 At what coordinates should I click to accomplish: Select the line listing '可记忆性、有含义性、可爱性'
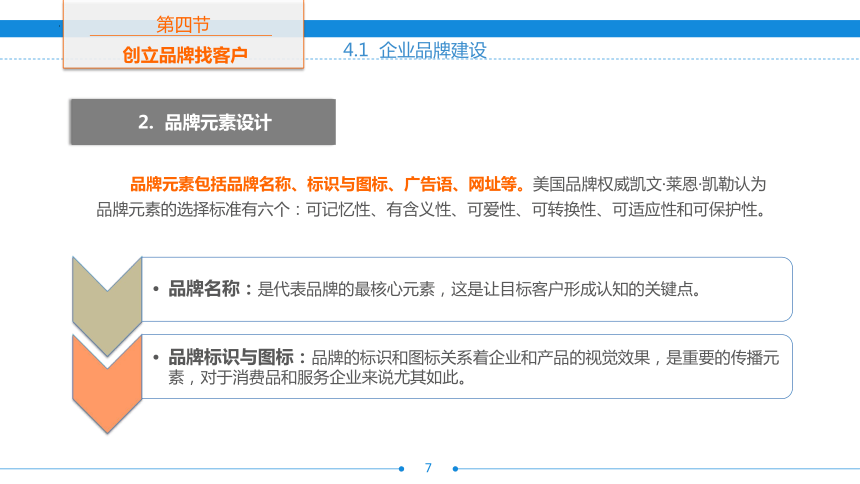(x=431, y=209)
